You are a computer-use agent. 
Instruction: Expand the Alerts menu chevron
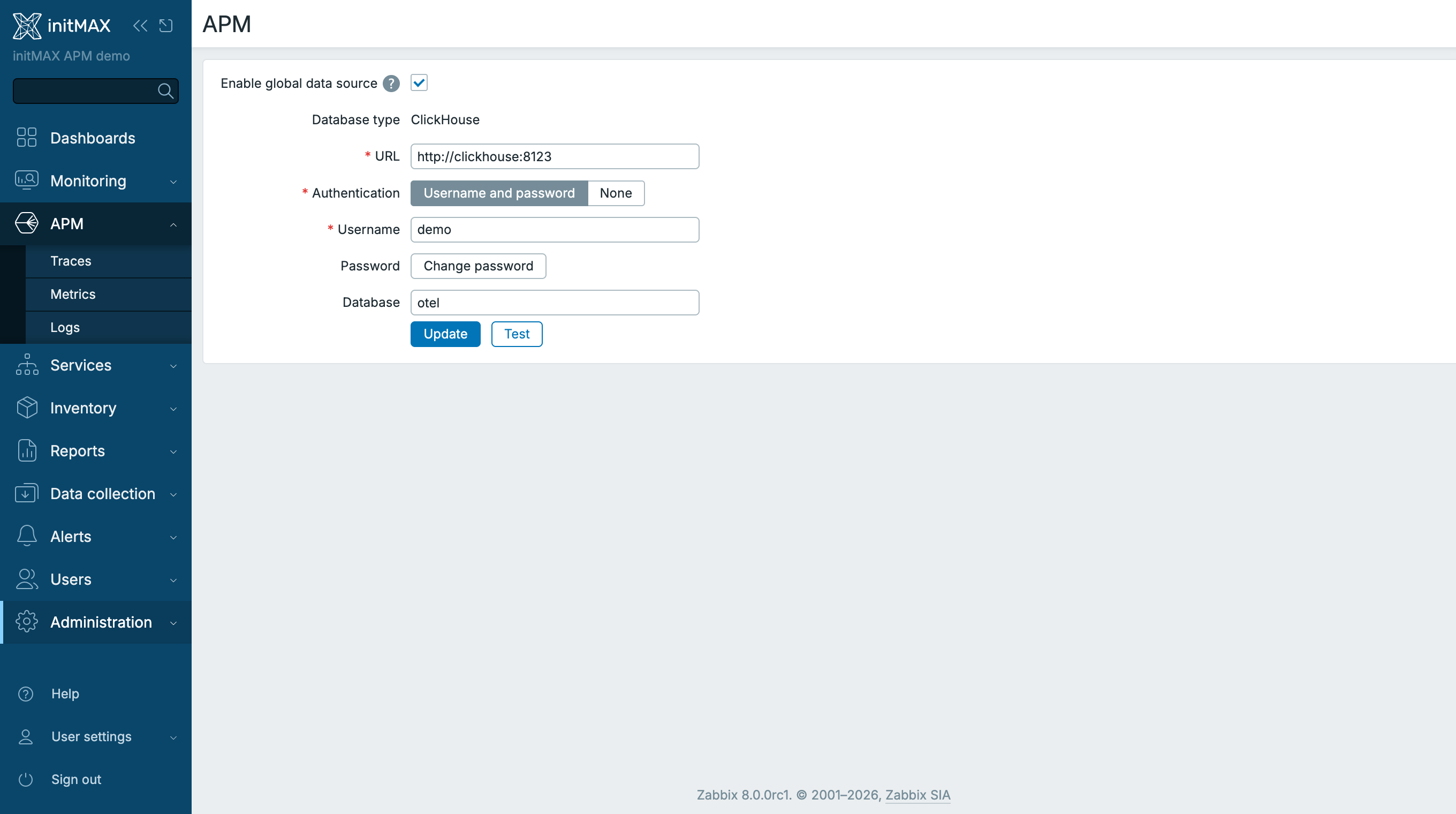tap(173, 537)
